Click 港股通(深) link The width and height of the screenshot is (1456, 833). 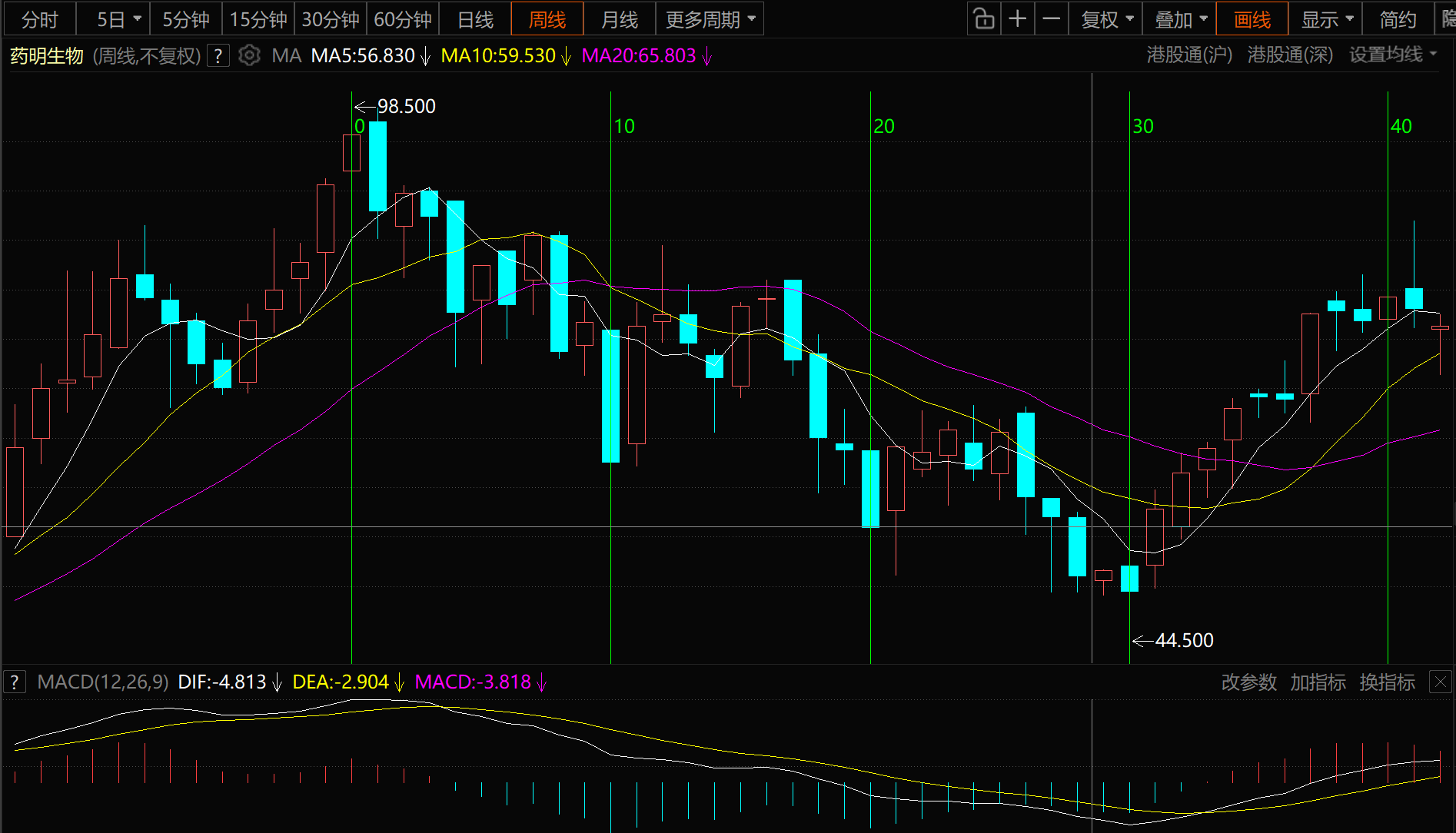(x=1290, y=55)
